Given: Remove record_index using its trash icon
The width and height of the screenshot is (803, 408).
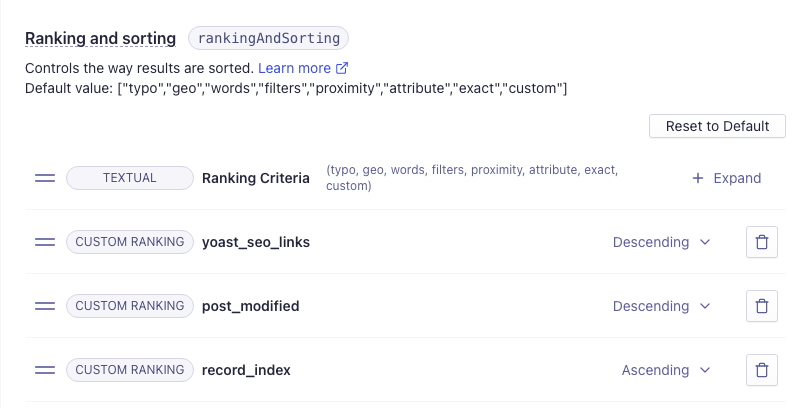Looking at the screenshot, I should point(762,370).
